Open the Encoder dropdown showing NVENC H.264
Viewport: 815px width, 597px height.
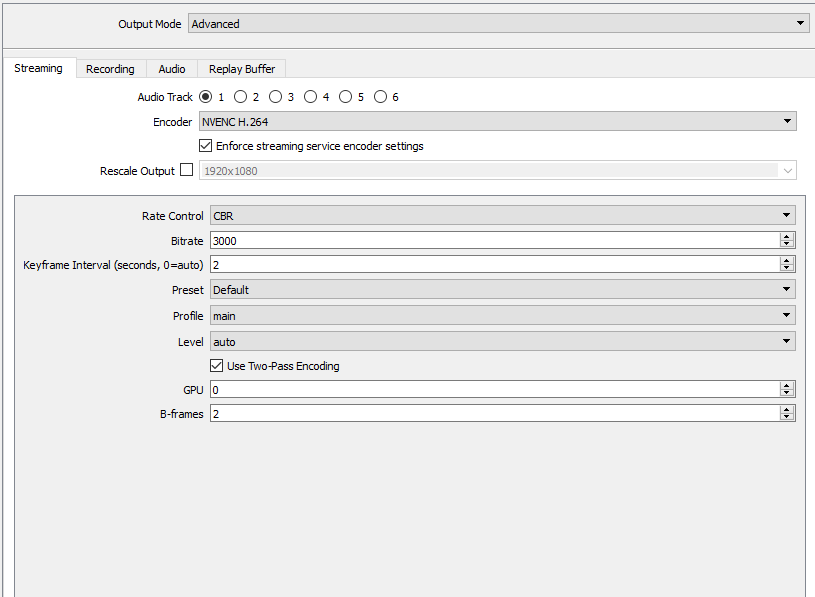pos(497,122)
